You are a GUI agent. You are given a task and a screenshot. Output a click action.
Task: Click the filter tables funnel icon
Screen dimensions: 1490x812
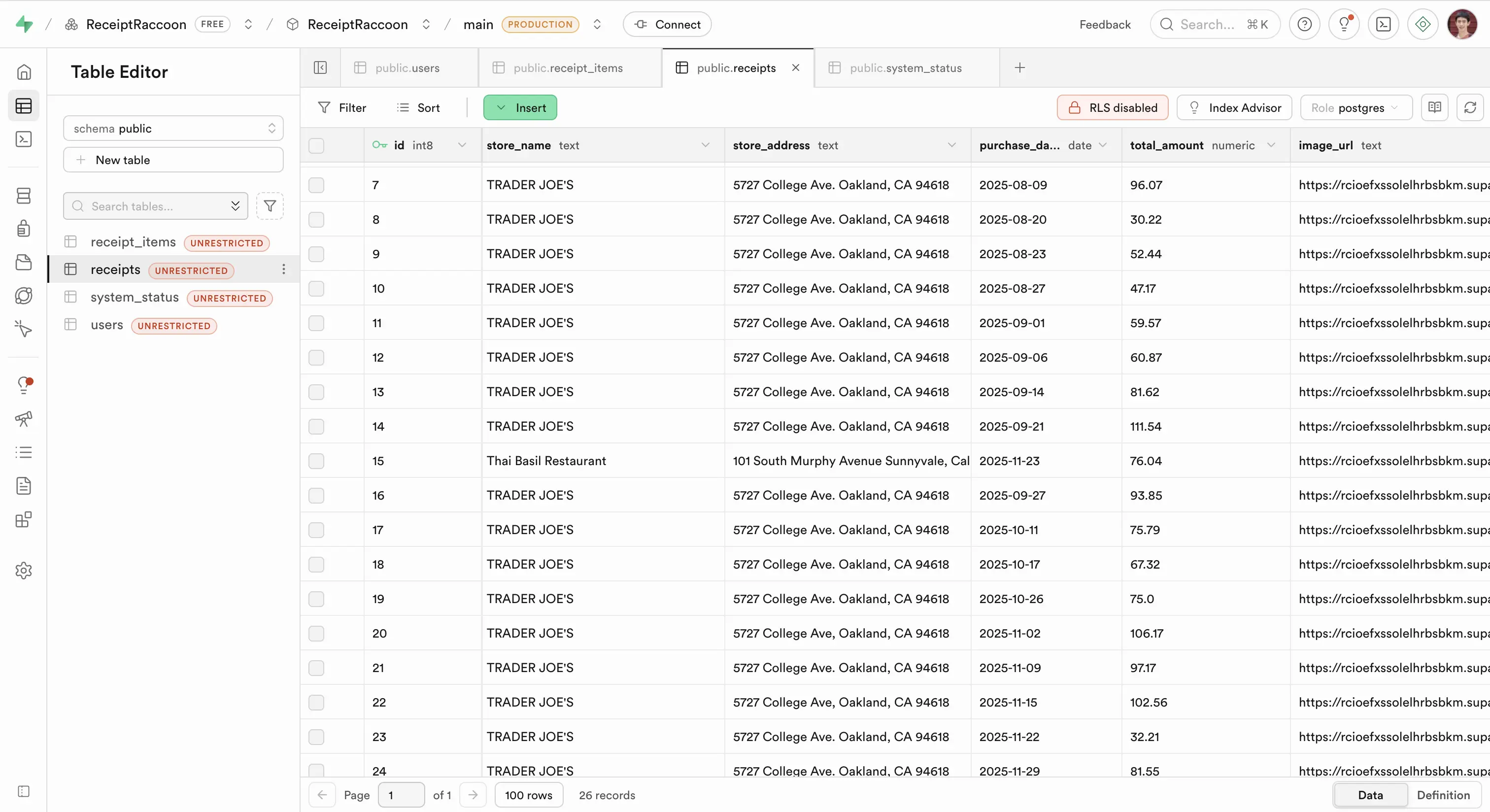pos(270,206)
